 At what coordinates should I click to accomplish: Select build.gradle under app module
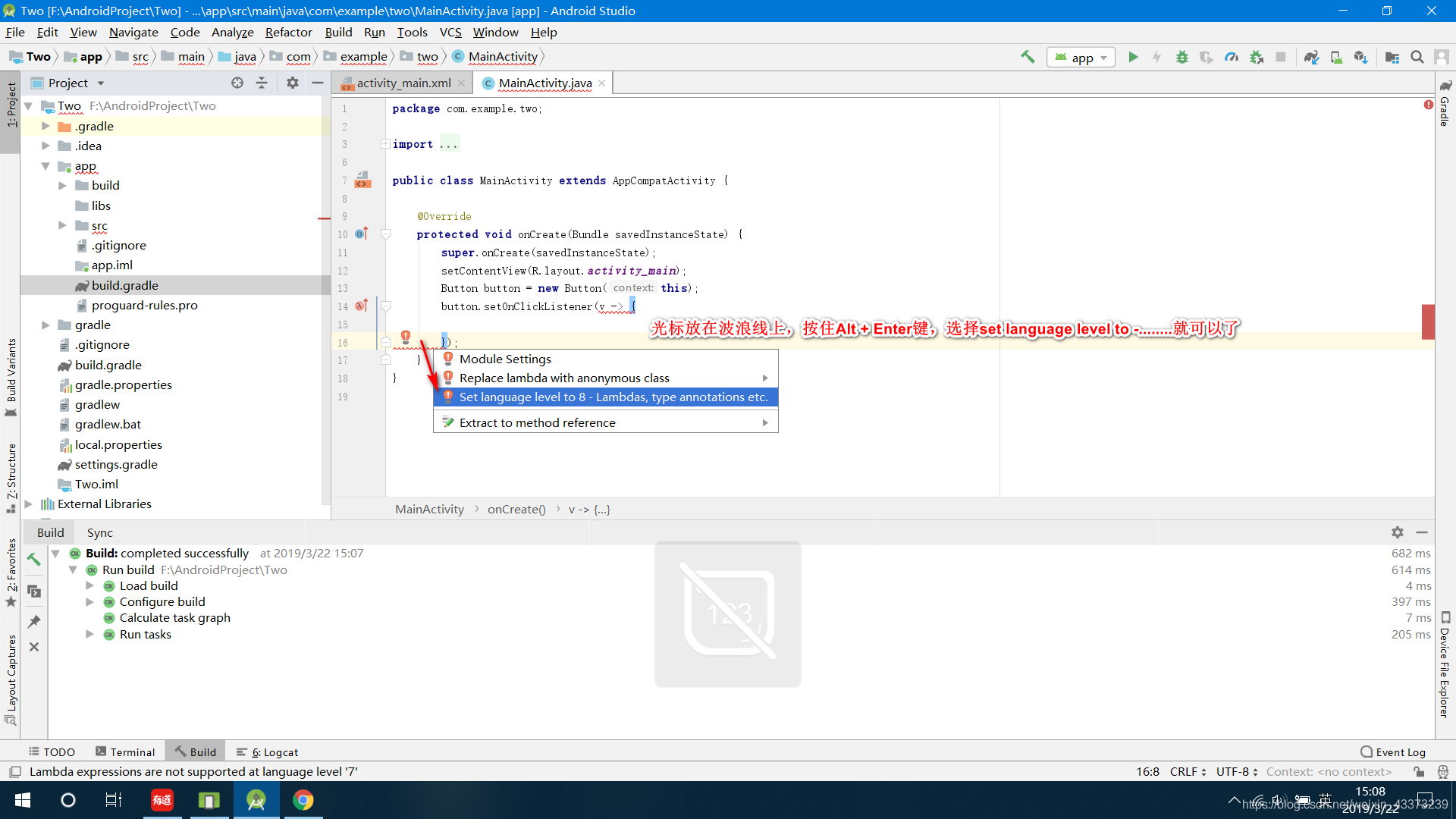coord(125,285)
